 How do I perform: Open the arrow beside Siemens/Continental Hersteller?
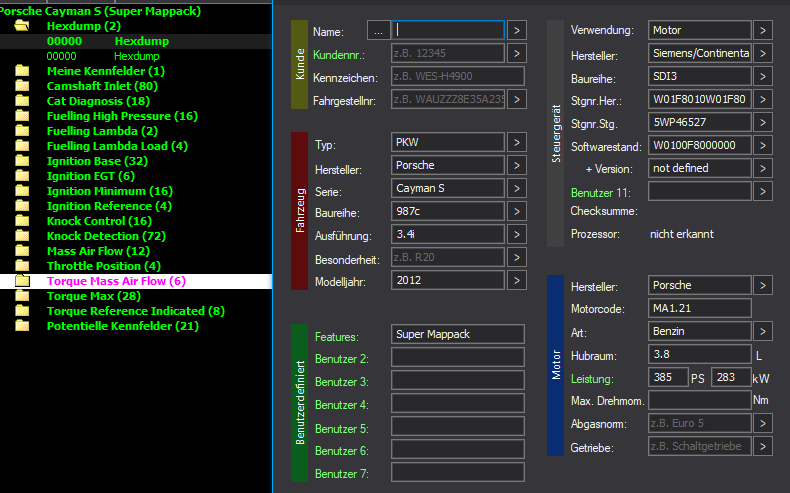[x=763, y=53]
